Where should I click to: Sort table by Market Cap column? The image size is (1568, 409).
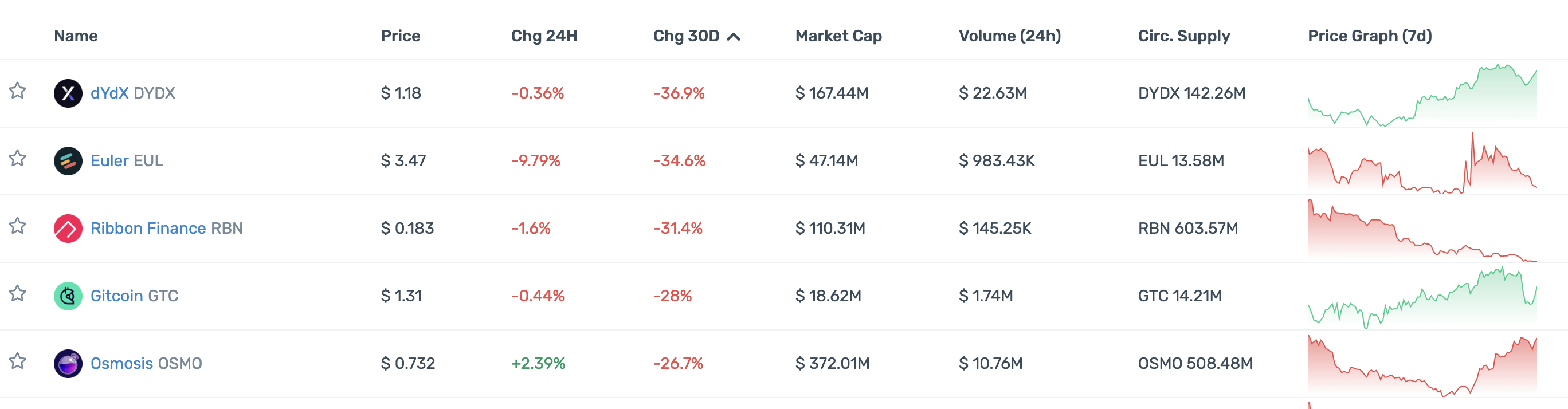tap(838, 36)
